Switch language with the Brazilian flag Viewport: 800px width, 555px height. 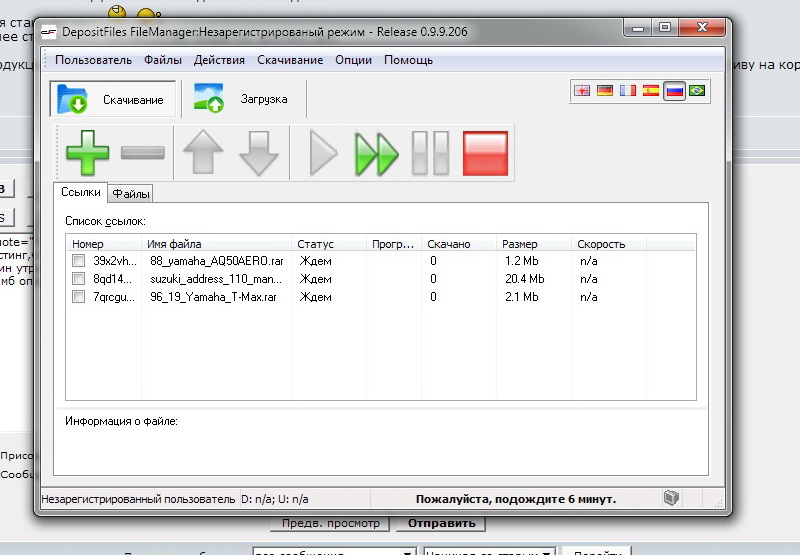pyautogui.click(x=696, y=91)
